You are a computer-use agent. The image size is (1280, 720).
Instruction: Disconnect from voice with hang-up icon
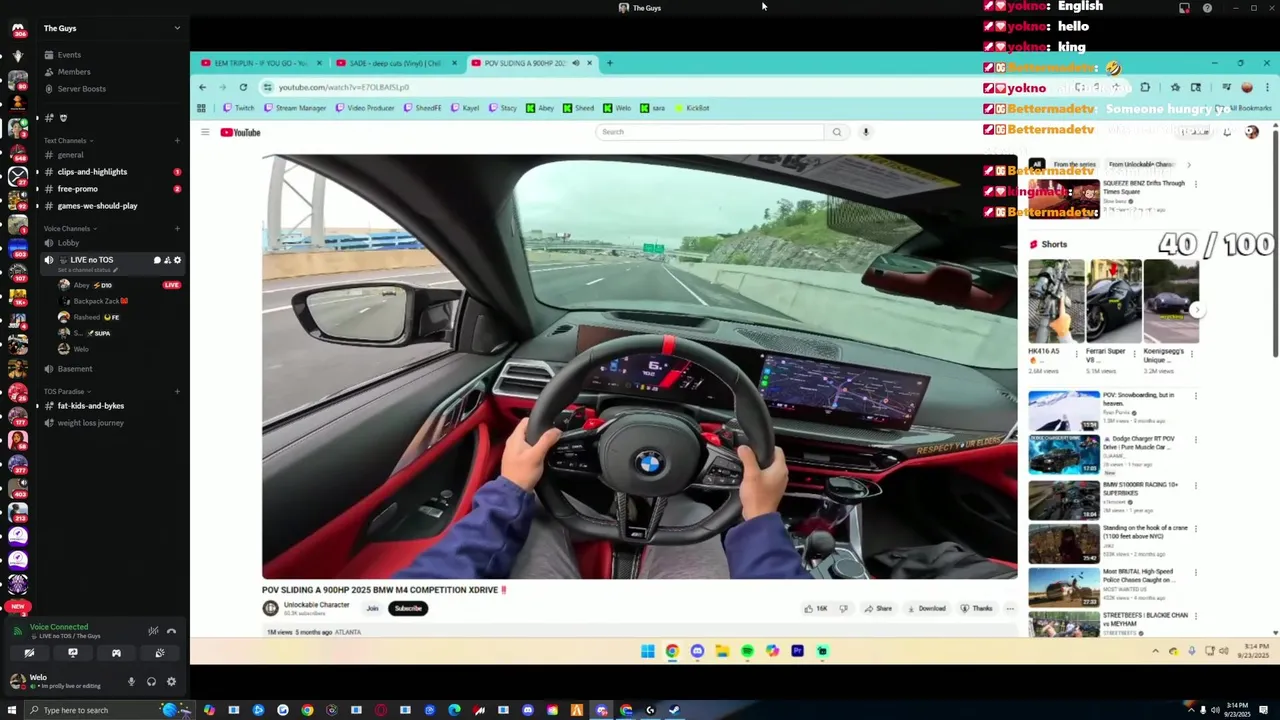point(171,631)
